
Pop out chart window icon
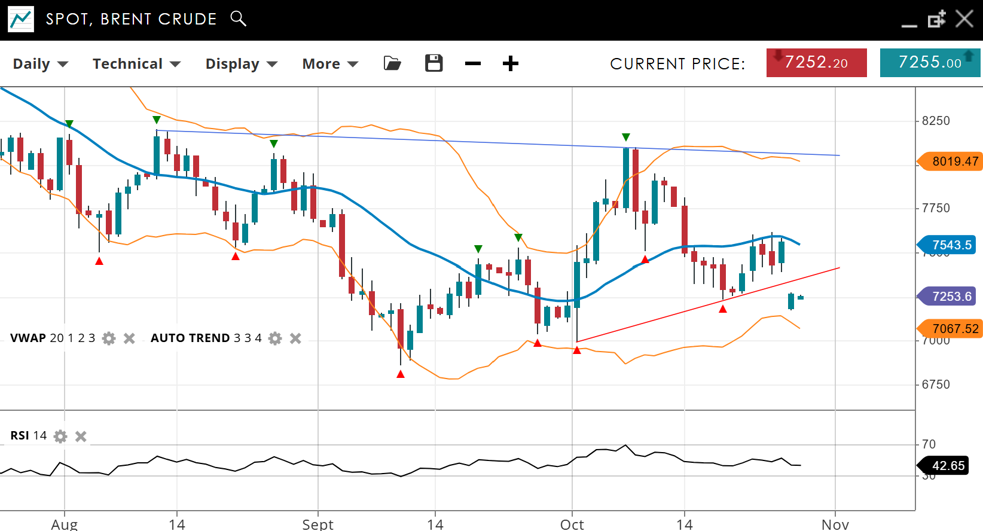(x=936, y=19)
